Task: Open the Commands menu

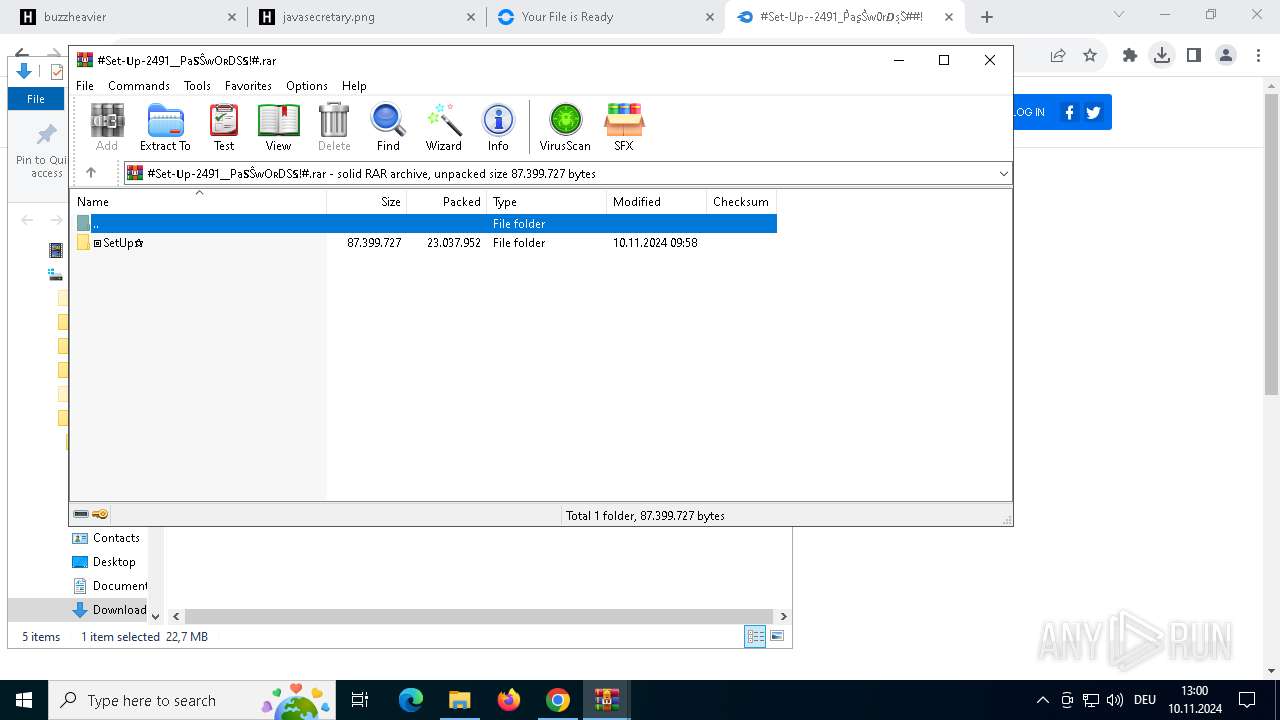Action: 139,86
